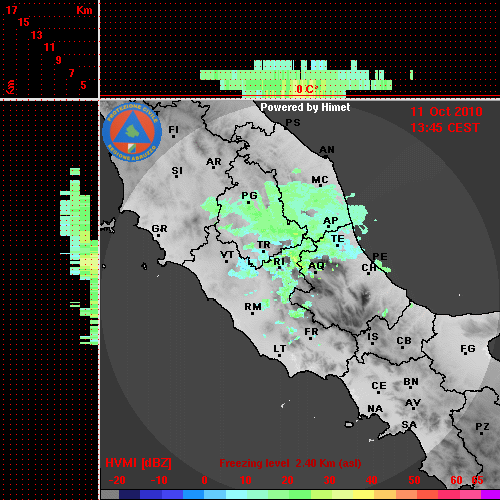This screenshot has width=500, height=500.
Task: Select the RM city label
Action: pyautogui.click(x=253, y=306)
